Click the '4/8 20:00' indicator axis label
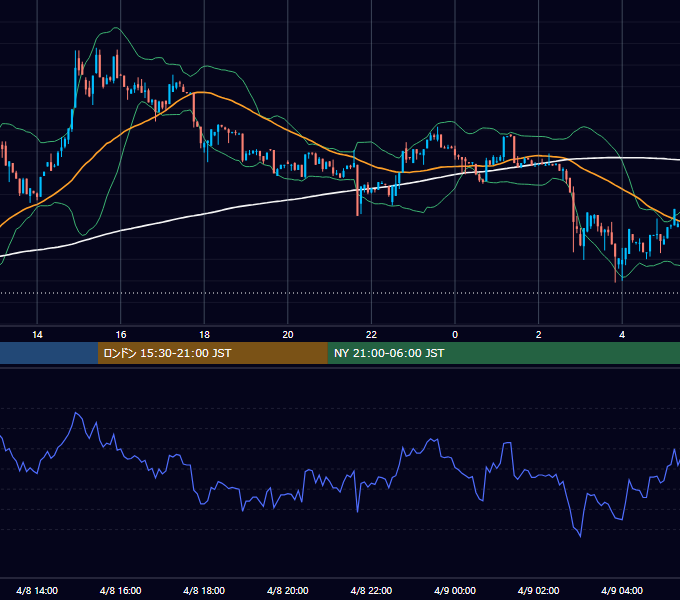 [288, 590]
